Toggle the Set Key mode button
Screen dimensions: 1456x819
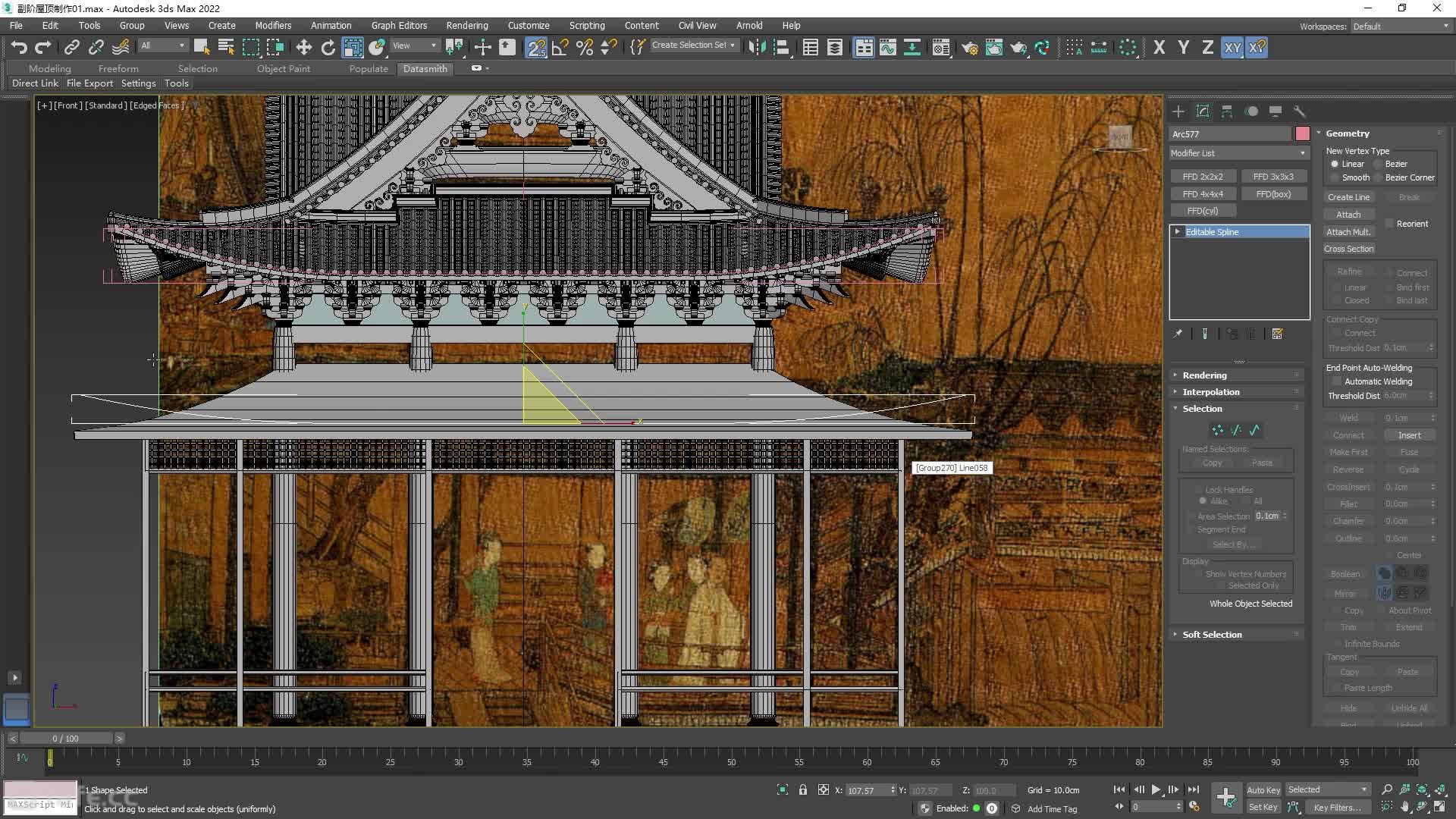tap(1263, 807)
